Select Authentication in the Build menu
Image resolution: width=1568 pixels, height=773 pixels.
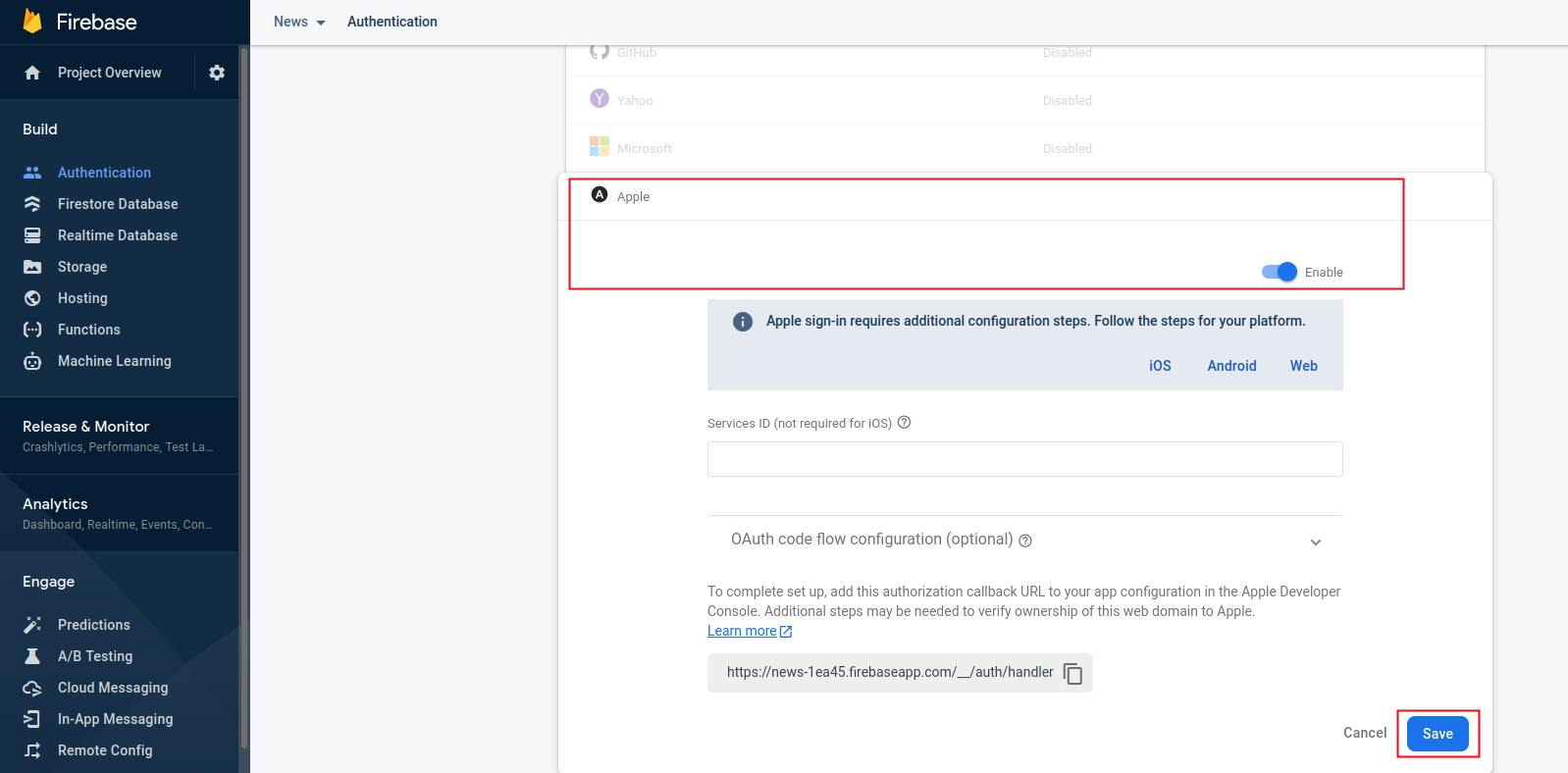(x=104, y=173)
